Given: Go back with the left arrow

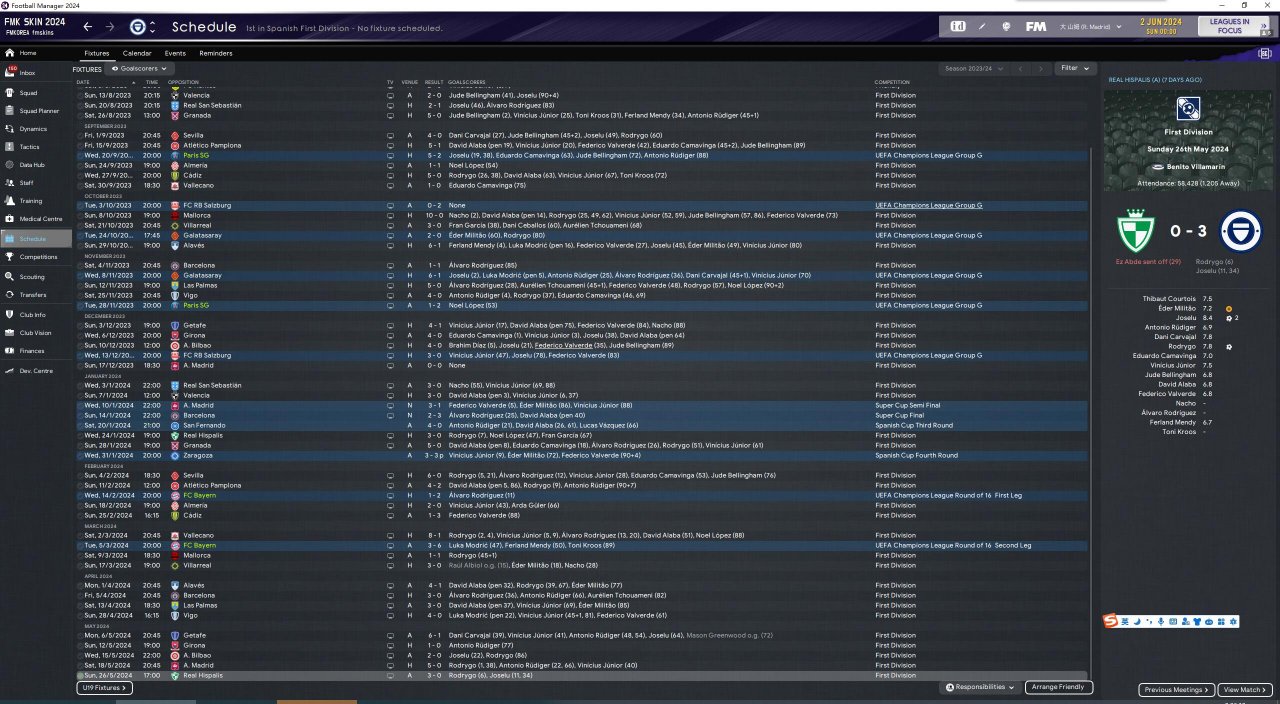Looking at the screenshot, I should tap(88, 26).
